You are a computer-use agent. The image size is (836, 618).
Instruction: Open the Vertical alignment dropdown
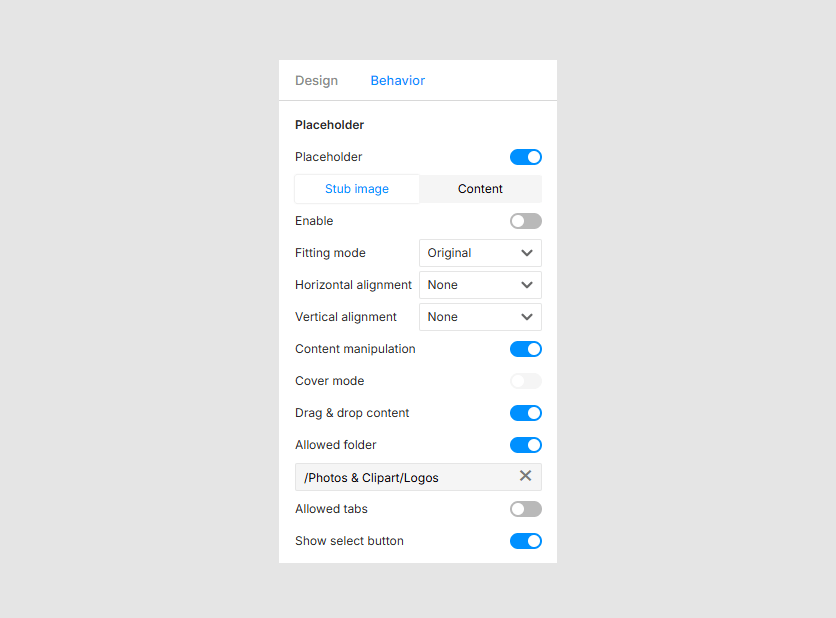pyautogui.click(x=480, y=316)
